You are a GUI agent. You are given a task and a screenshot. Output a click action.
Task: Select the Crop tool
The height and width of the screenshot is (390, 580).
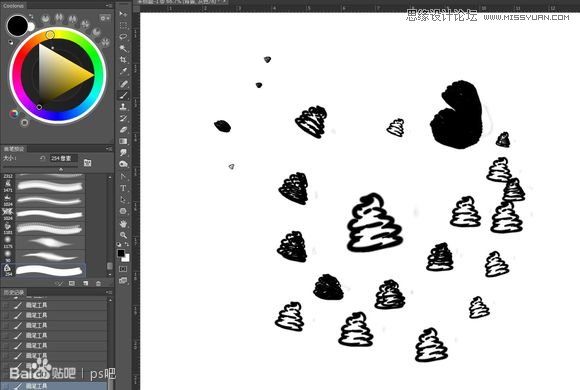click(x=123, y=60)
